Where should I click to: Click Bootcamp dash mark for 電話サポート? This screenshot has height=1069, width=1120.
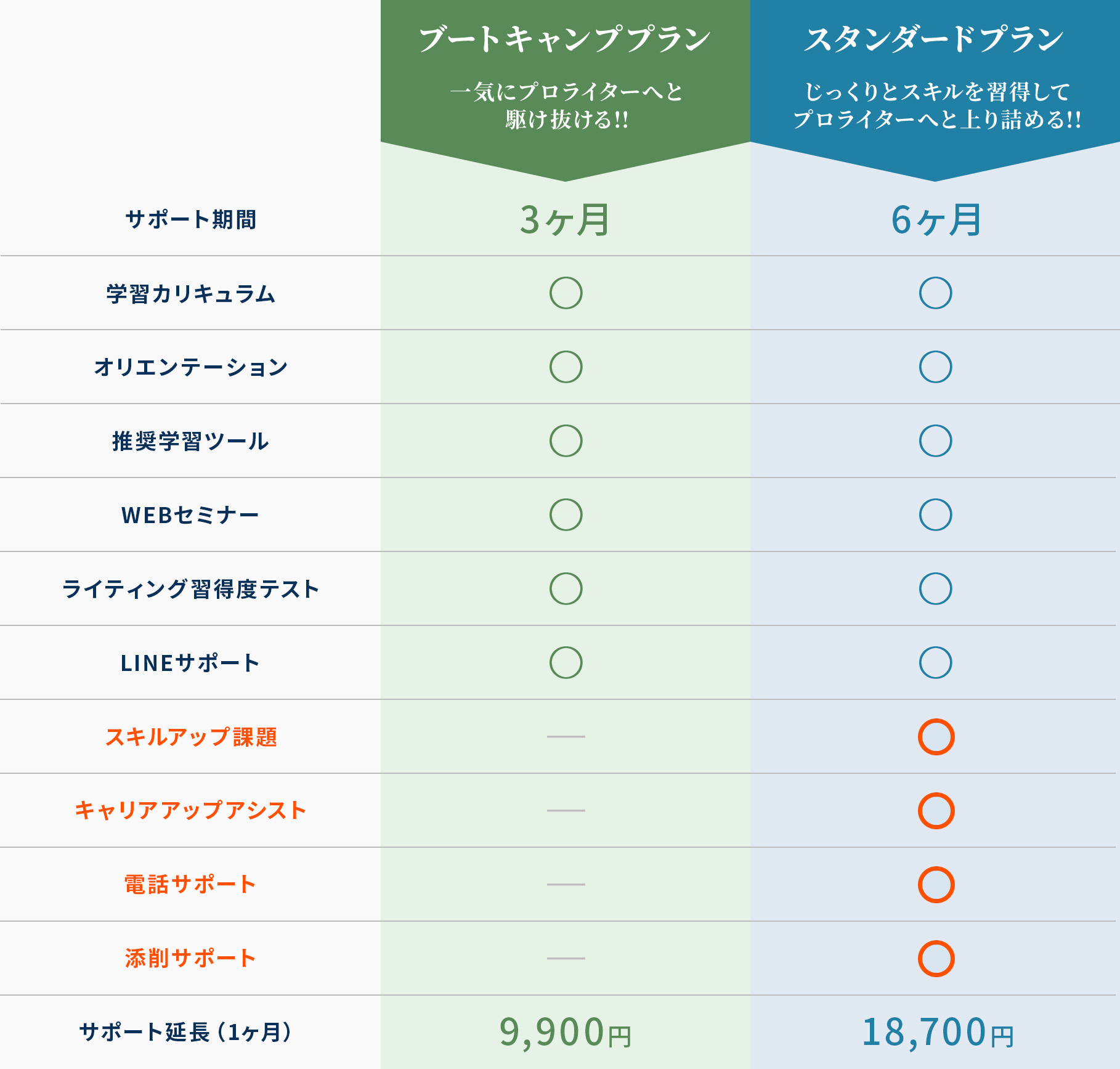[566, 884]
